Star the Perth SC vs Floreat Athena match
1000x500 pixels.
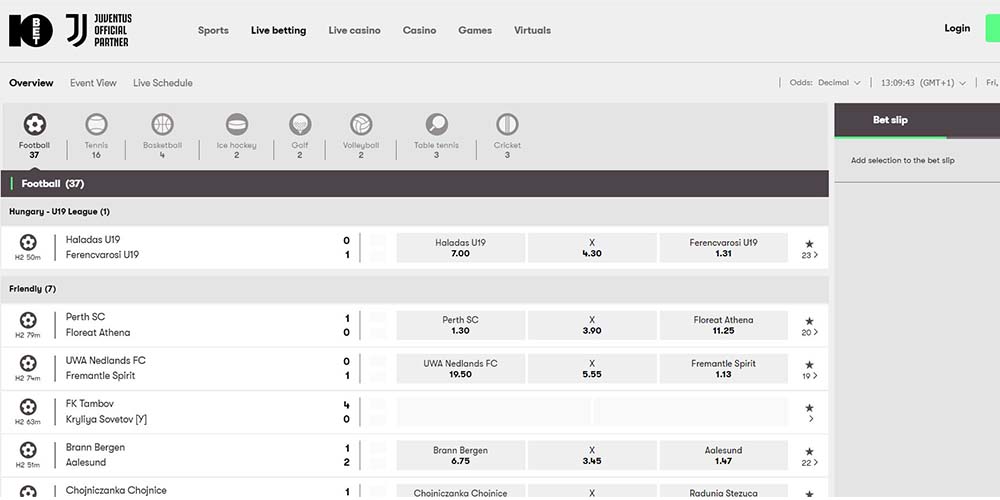(809, 320)
